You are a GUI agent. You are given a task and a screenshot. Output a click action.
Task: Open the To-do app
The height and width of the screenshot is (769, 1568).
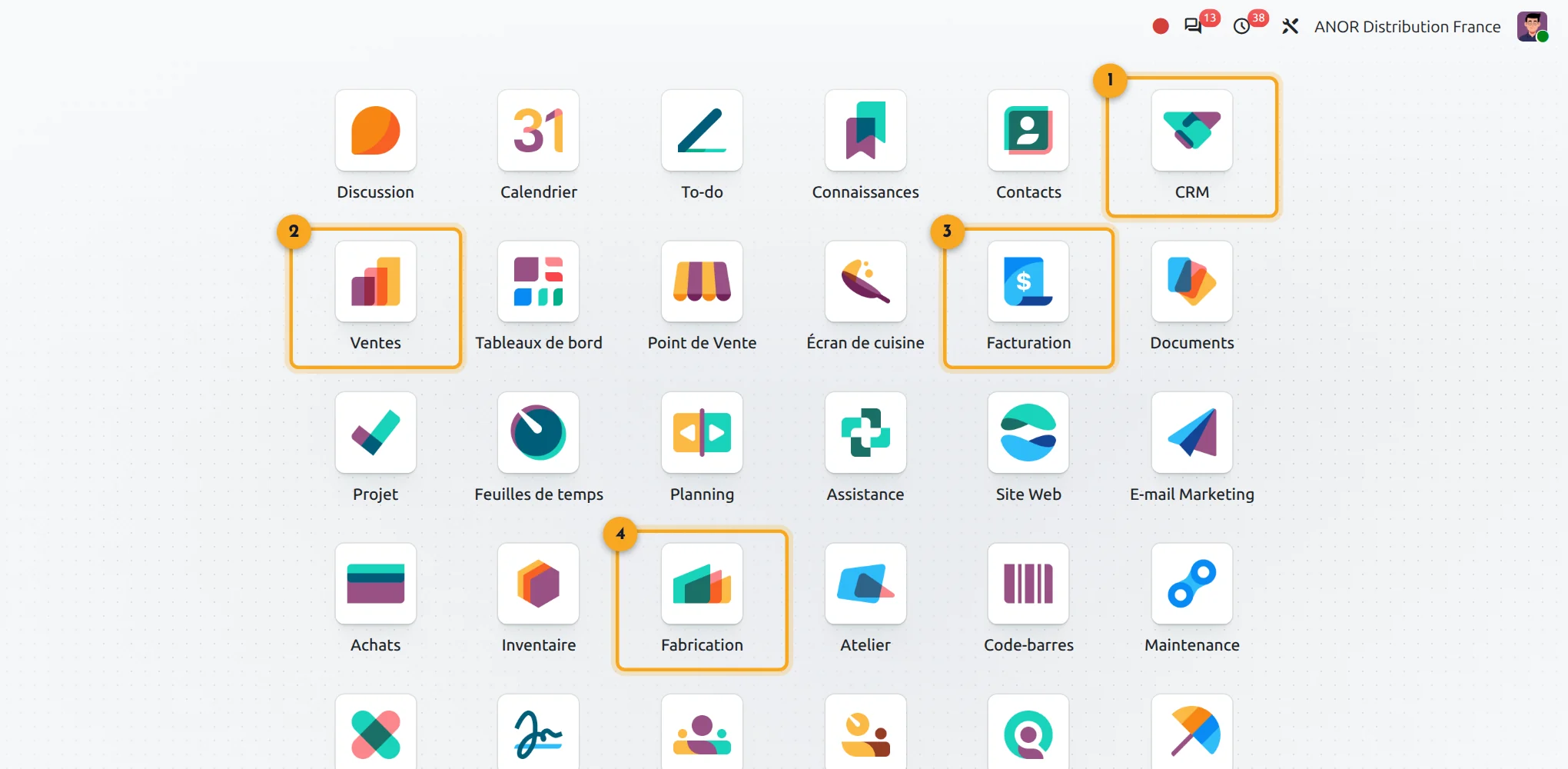point(702,131)
